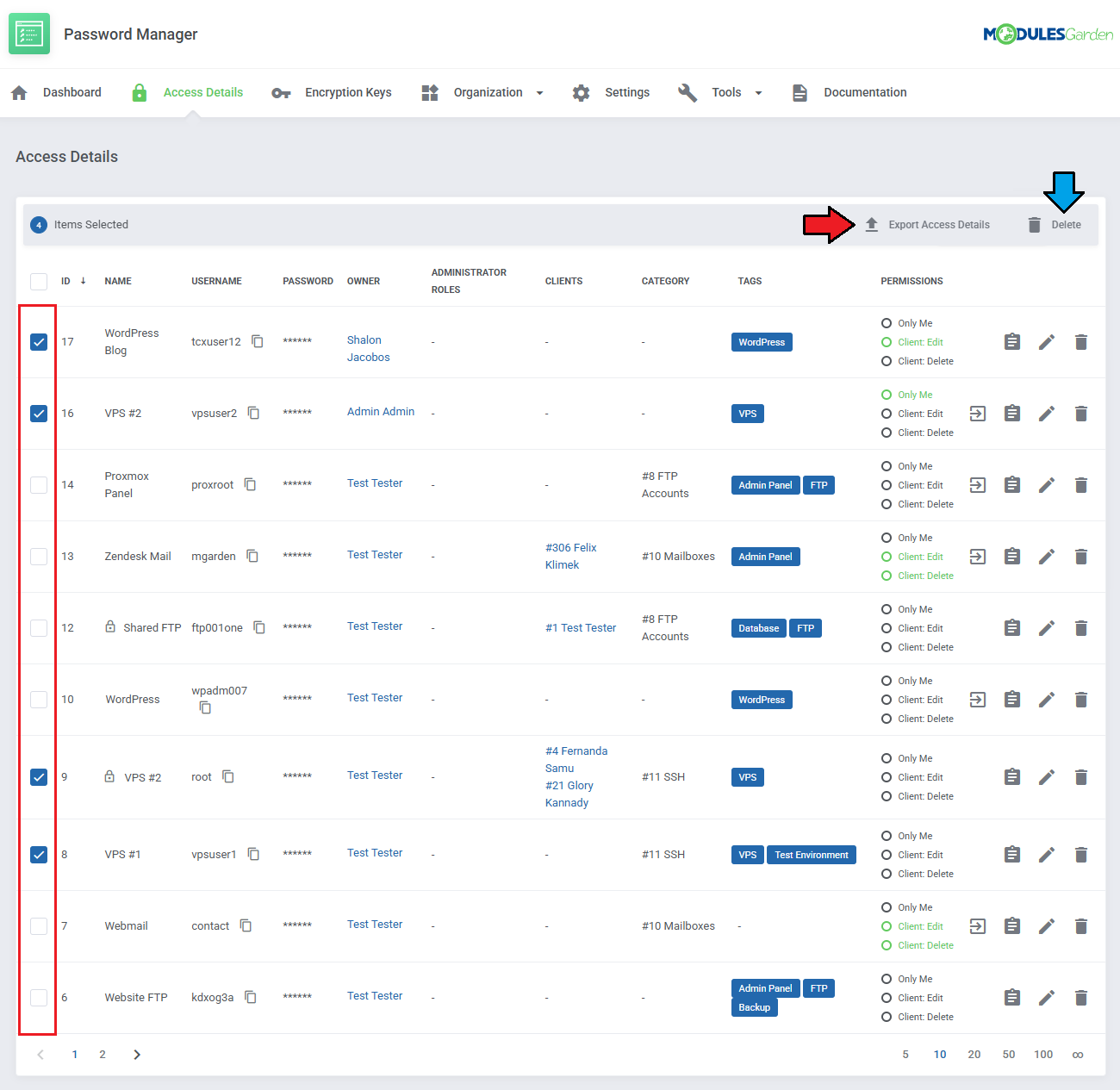1120x1090 pixels.
Task: Click the Password Manager app logo icon
Action: pyautogui.click(x=29, y=34)
